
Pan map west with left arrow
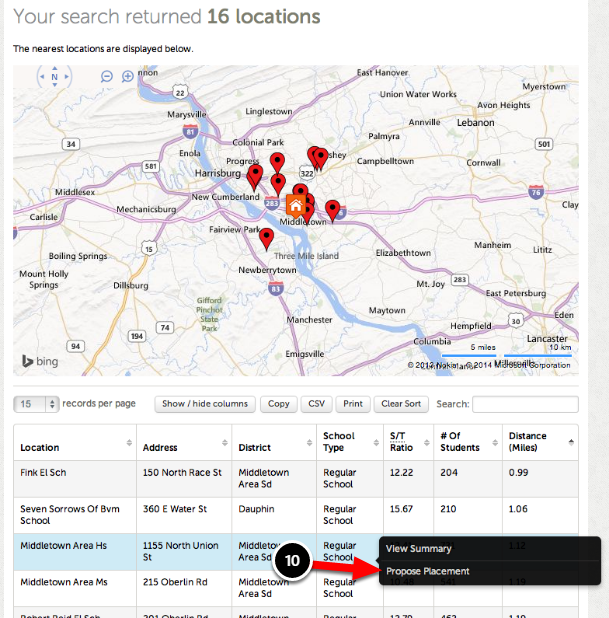point(42,77)
